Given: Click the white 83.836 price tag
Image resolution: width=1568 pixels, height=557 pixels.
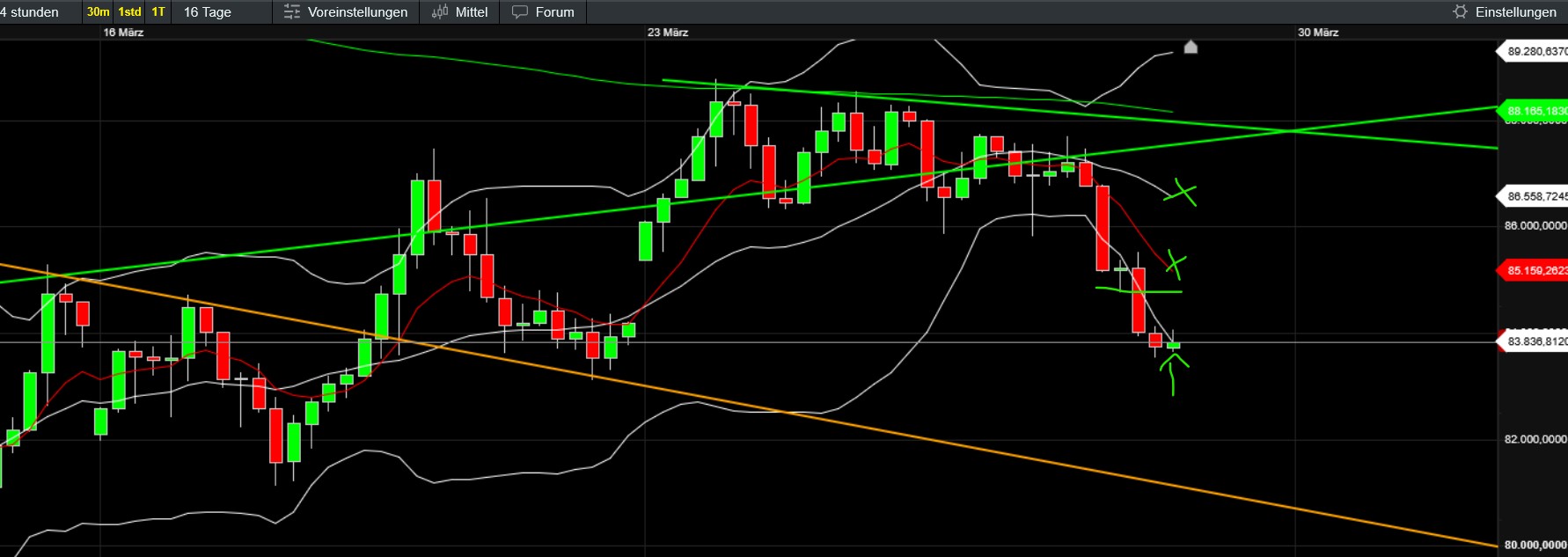Looking at the screenshot, I should (x=1534, y=341).
